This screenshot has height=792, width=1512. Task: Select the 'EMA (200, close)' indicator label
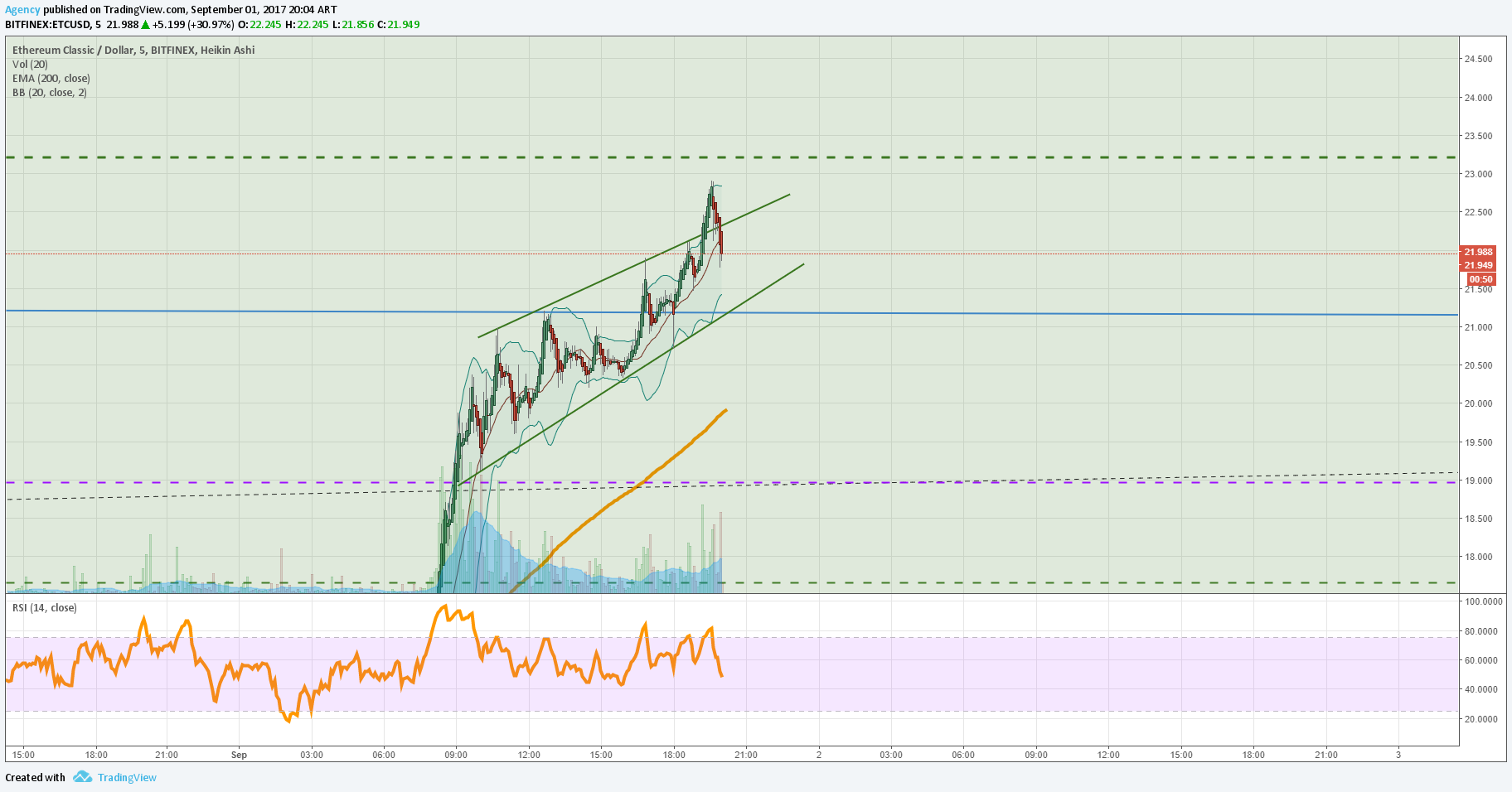click(x=51, y=79)
